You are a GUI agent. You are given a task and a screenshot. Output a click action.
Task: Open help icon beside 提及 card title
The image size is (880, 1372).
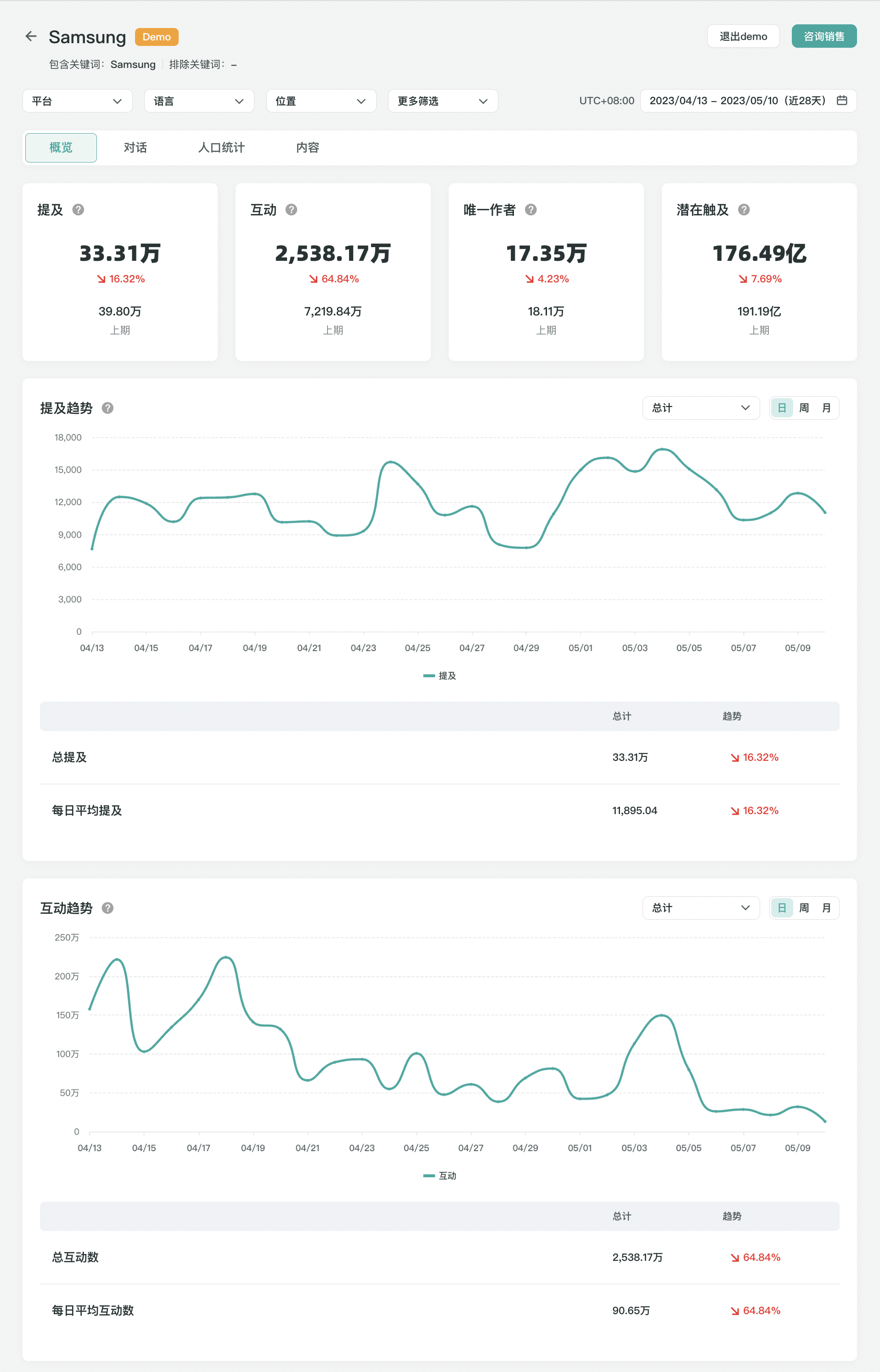[x=78, y=210]
